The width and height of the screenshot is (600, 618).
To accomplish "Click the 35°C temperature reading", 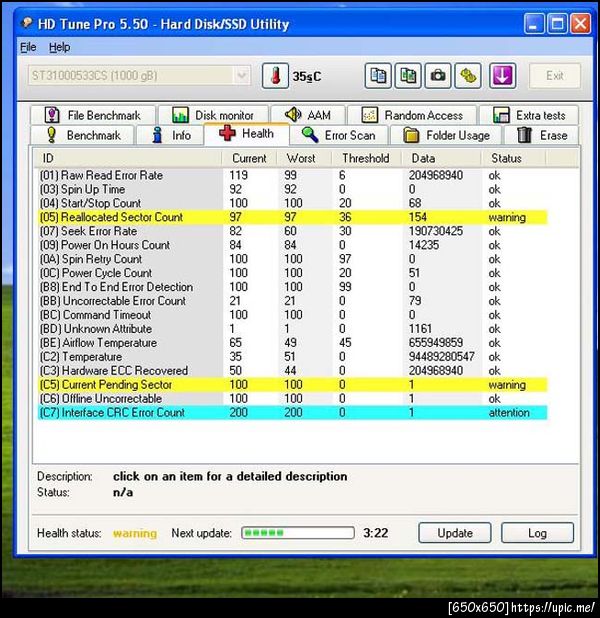I will 307,76.
